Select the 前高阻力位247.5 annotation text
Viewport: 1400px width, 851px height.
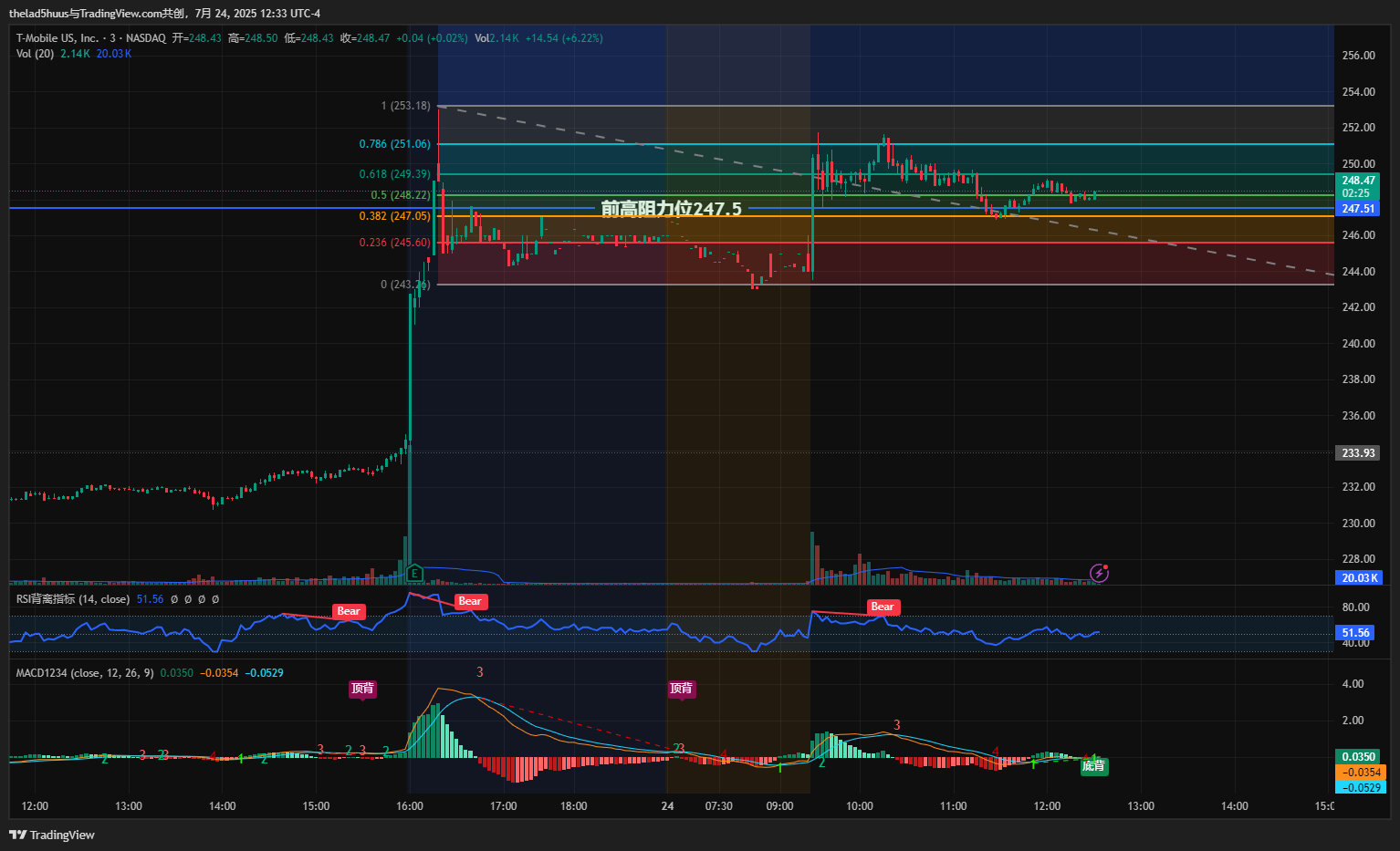[671, 209]
